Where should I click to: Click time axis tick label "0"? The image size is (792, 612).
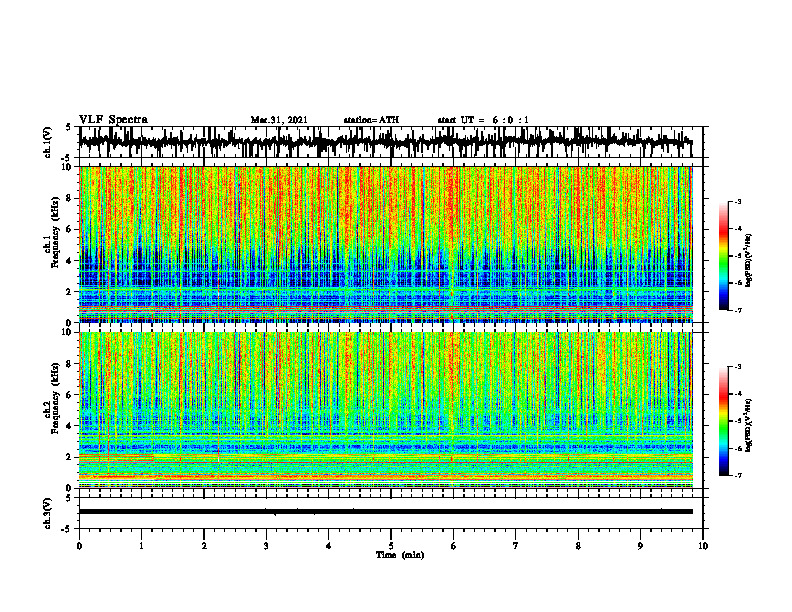[x=79, y=546]
